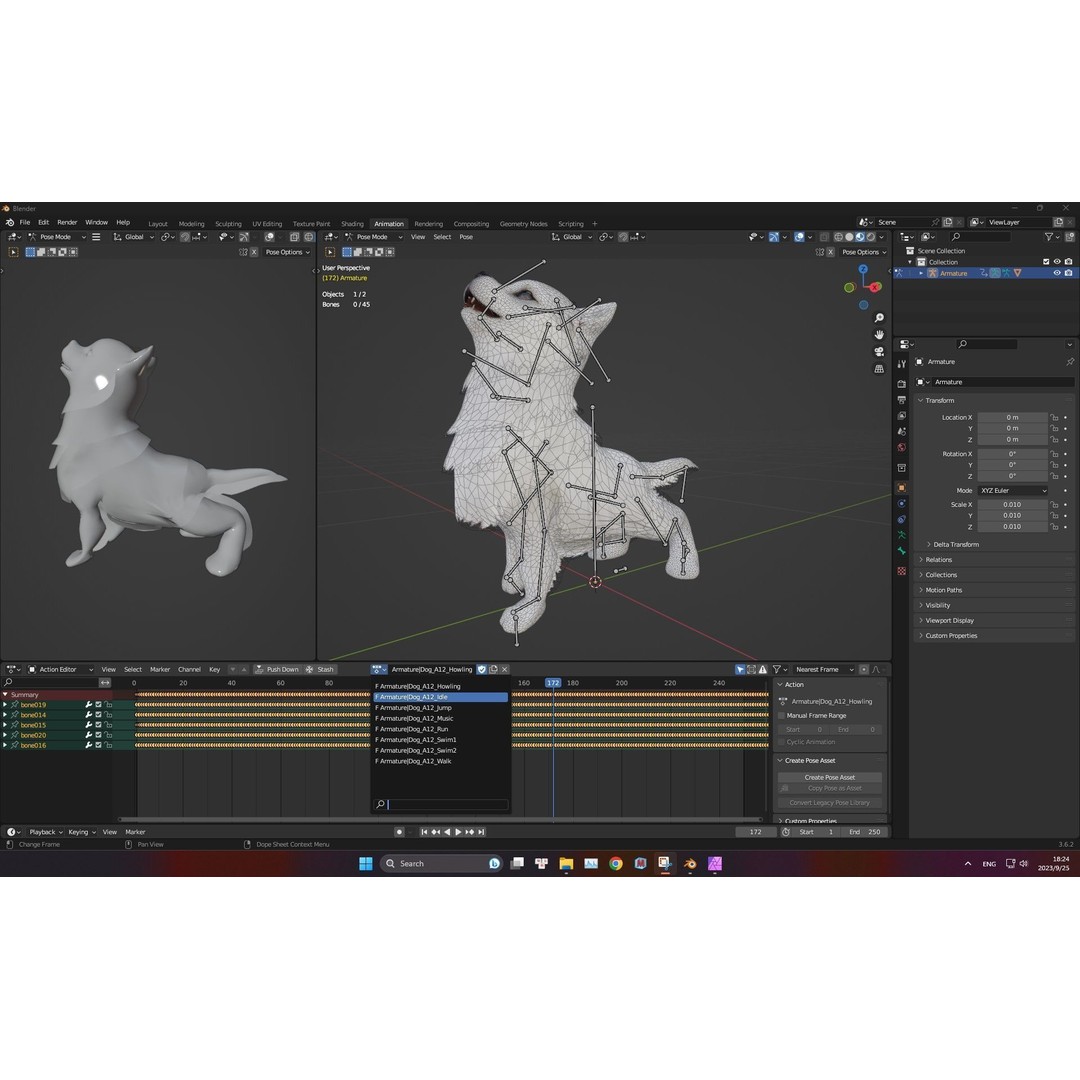
Task: Open rotation Mode XYZ Euler dropdown
Action: click(x=1013, y=490)
